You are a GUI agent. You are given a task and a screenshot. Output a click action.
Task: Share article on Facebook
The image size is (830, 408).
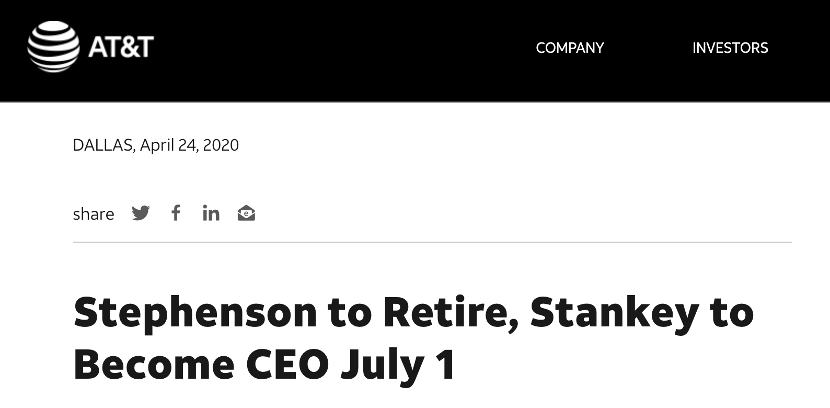[175, 213]
